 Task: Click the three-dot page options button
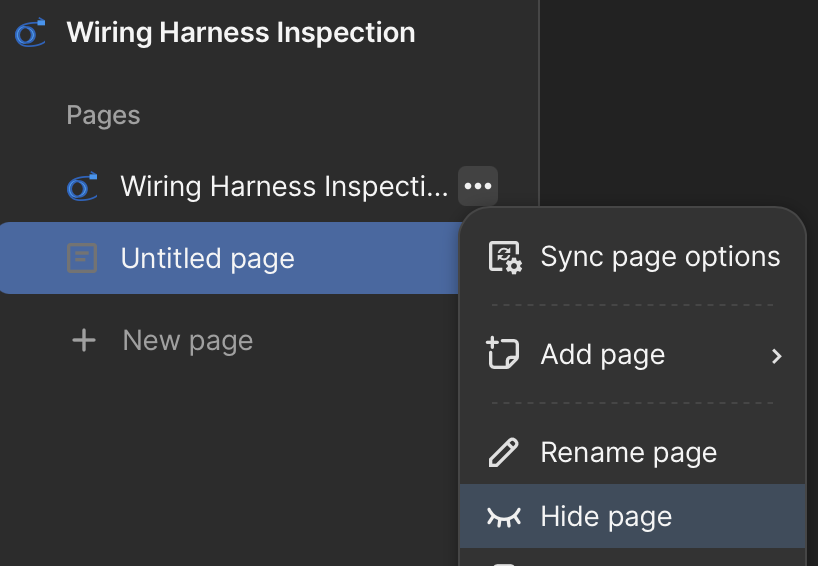pyautogui.click(x=478, y=186)
